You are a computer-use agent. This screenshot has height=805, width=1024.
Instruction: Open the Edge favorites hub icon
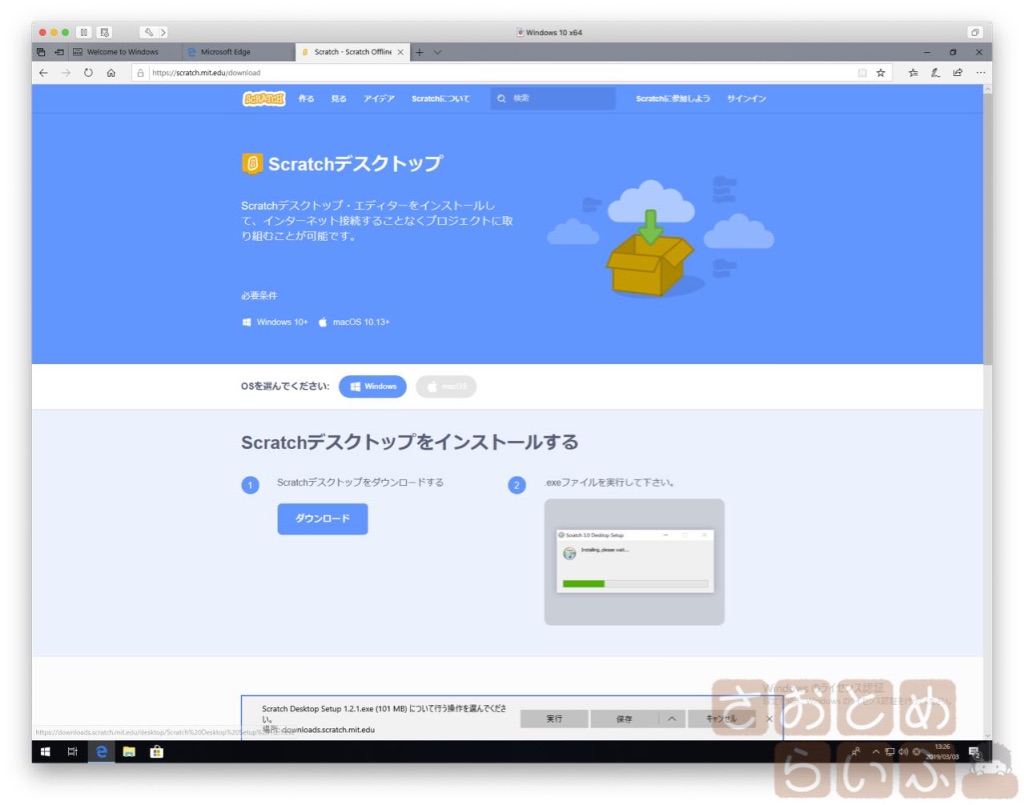pos(913,72)
